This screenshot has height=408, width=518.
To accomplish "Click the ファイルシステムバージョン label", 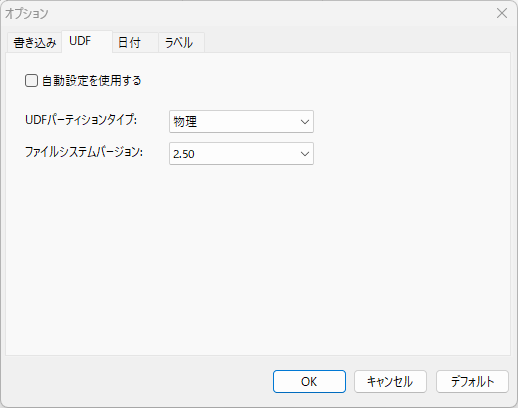I will 84,152.
